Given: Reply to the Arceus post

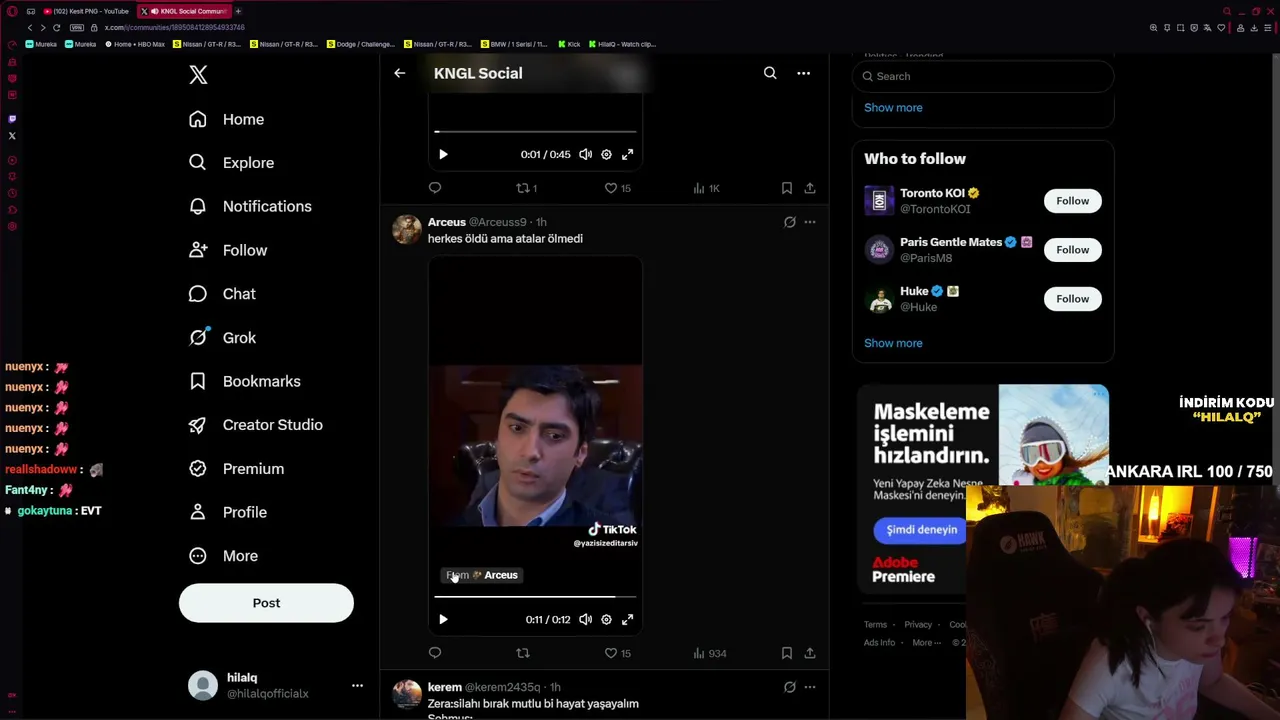Looking at the screenshot, I should 435,653.
